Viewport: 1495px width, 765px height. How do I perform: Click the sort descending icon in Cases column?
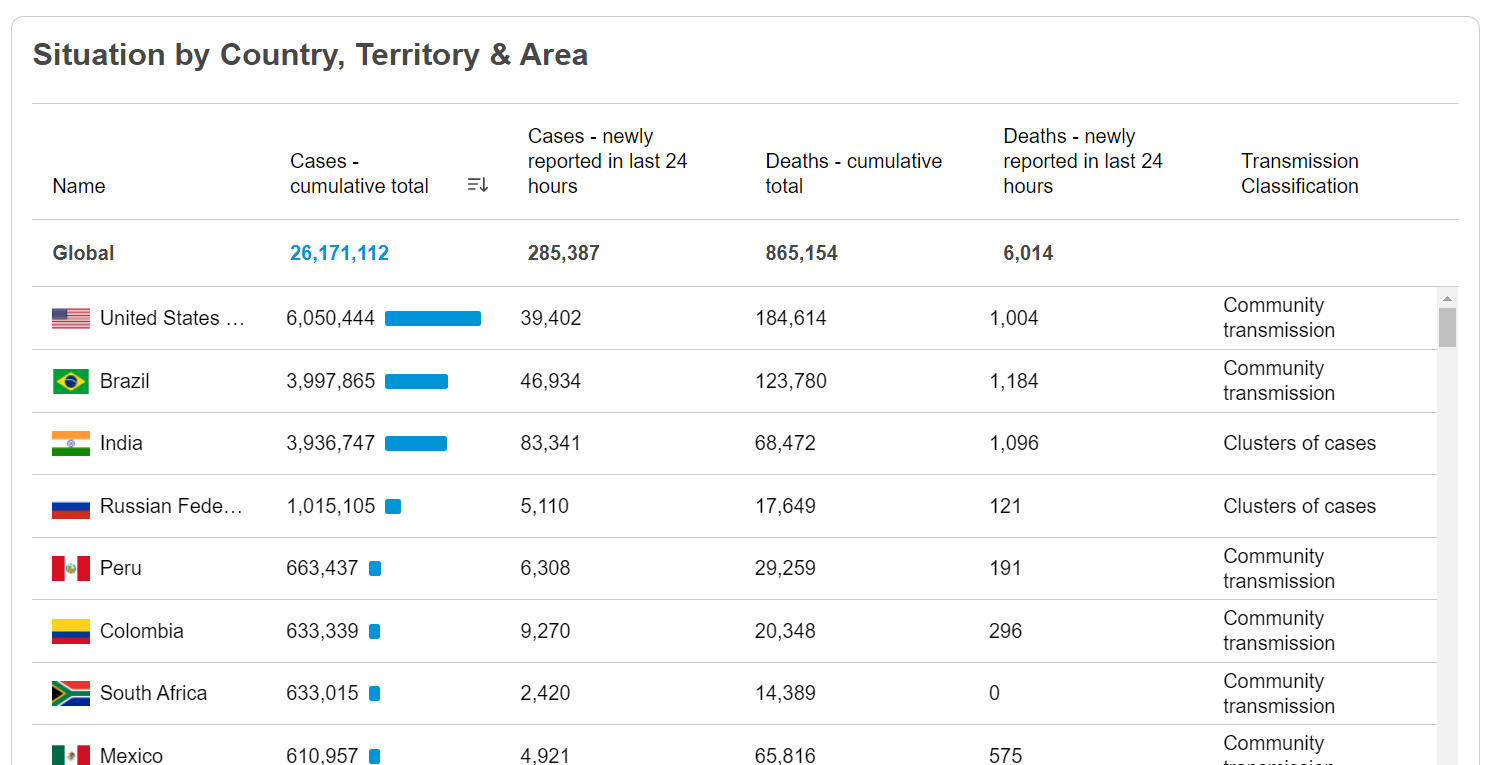pyautogui.click(x=477, y=185)
